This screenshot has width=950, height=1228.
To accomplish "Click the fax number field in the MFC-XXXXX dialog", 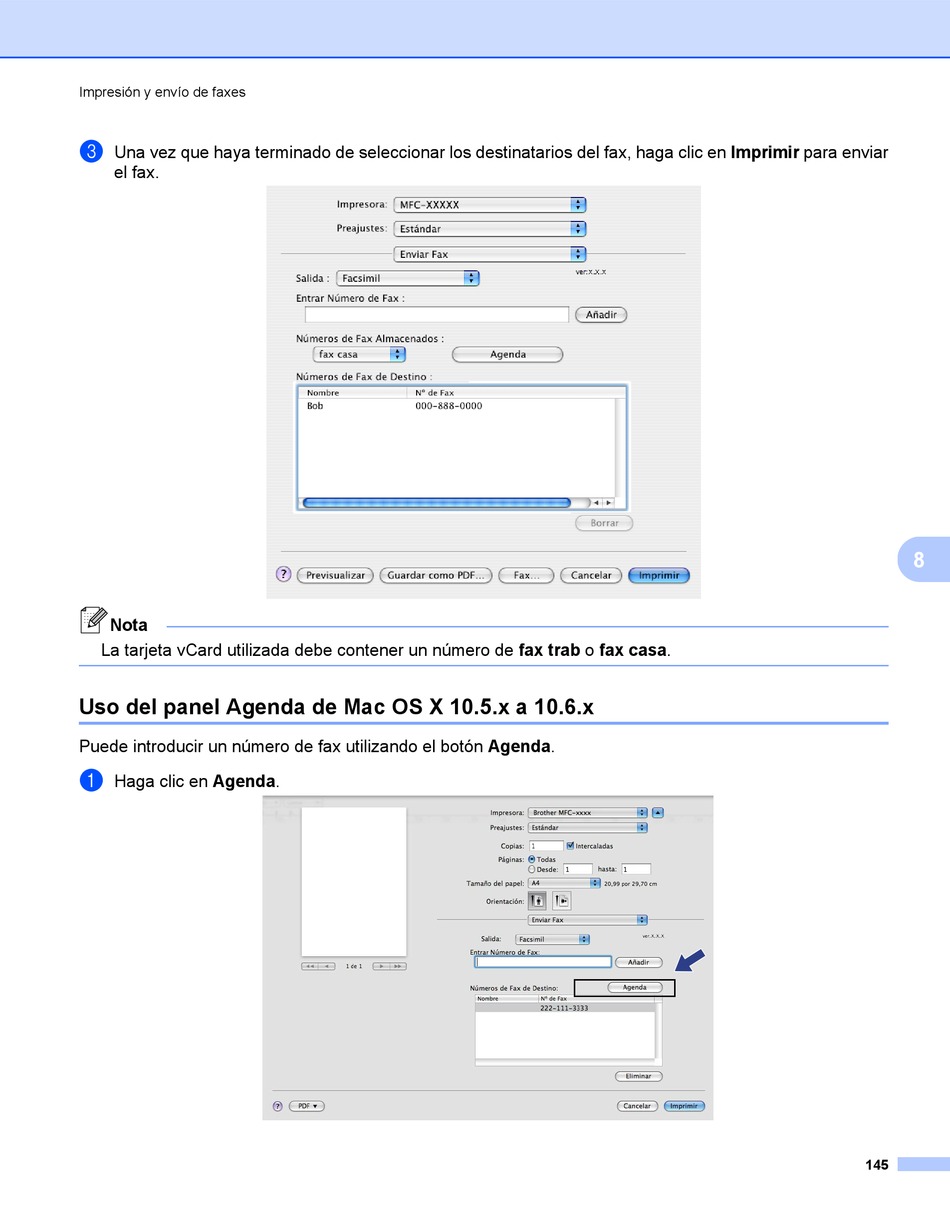I will coord(437,315).
